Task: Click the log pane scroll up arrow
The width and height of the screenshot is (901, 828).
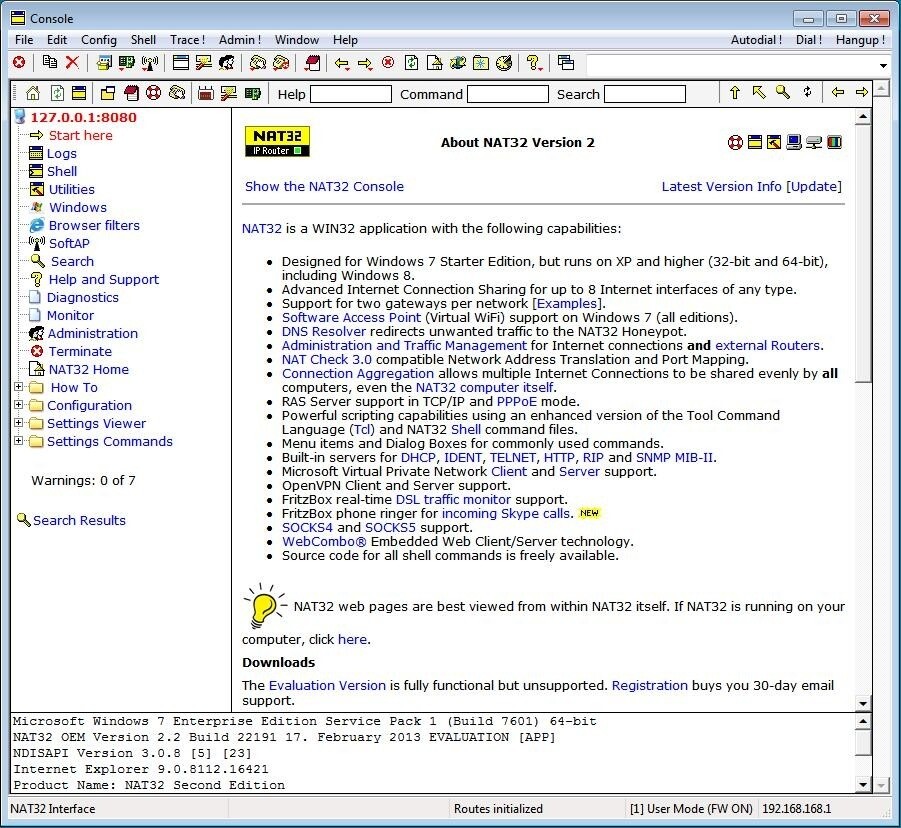Action: (x=863, y=721)
